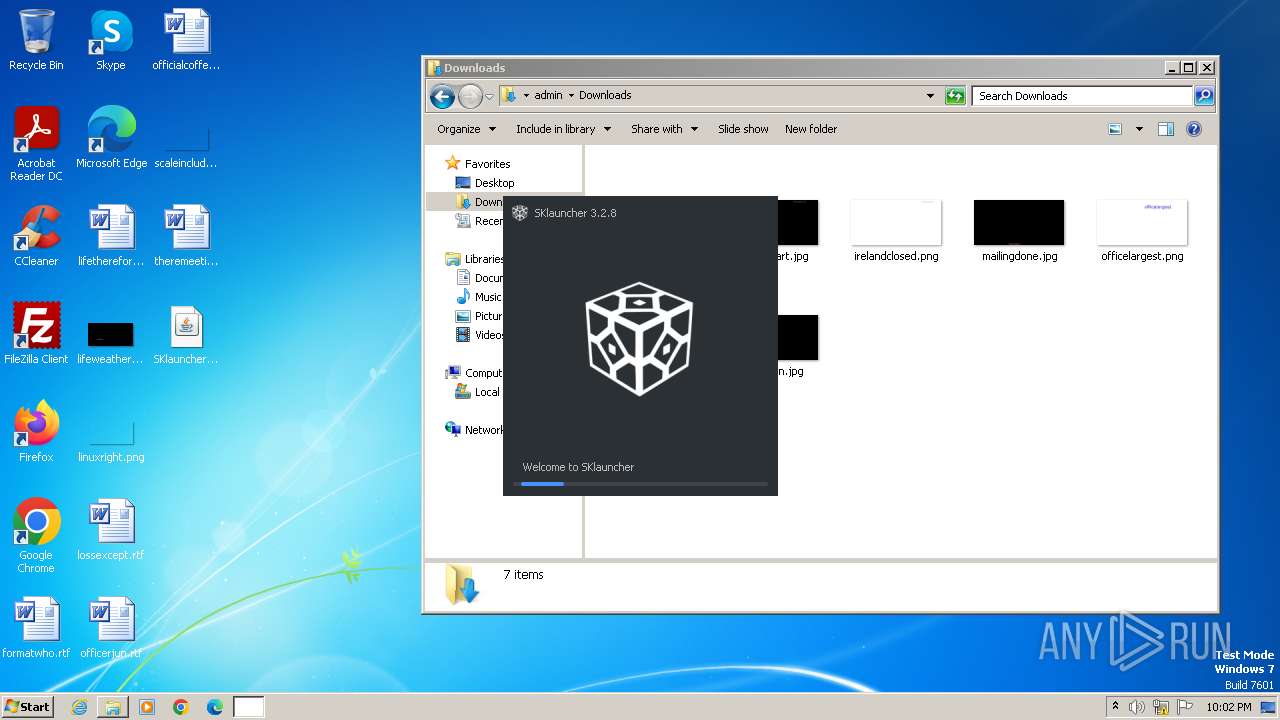Open the Share with menu
Screen dimensions: 1280x720
click(x=664, y=129)
